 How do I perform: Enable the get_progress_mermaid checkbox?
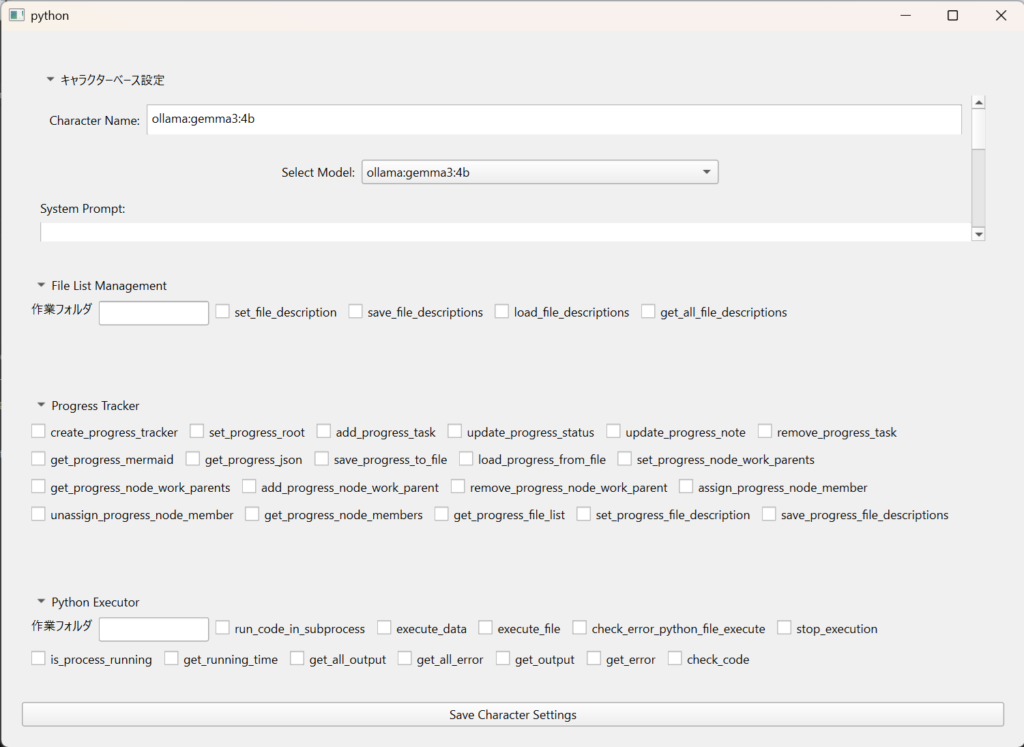(x=39, y=459)
